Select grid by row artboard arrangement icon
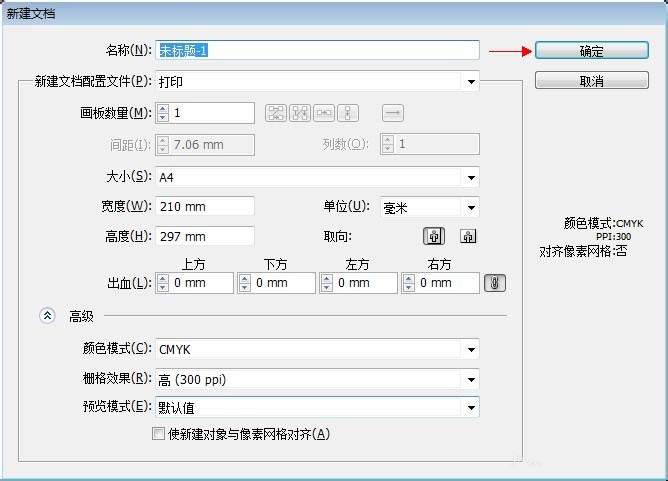This screenshot has height=481, width=668. 276,113
